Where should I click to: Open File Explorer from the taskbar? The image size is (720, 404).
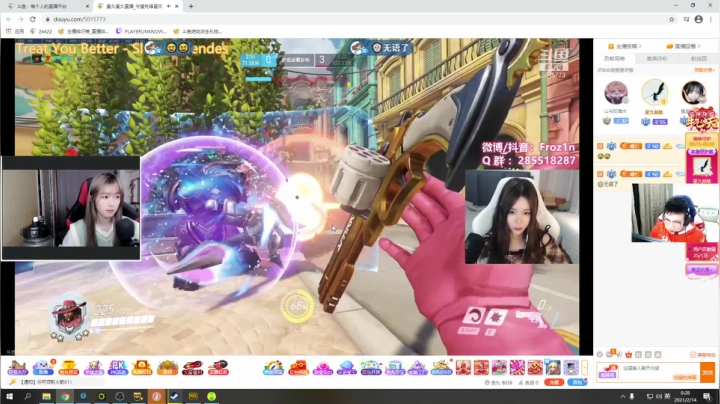46,396
